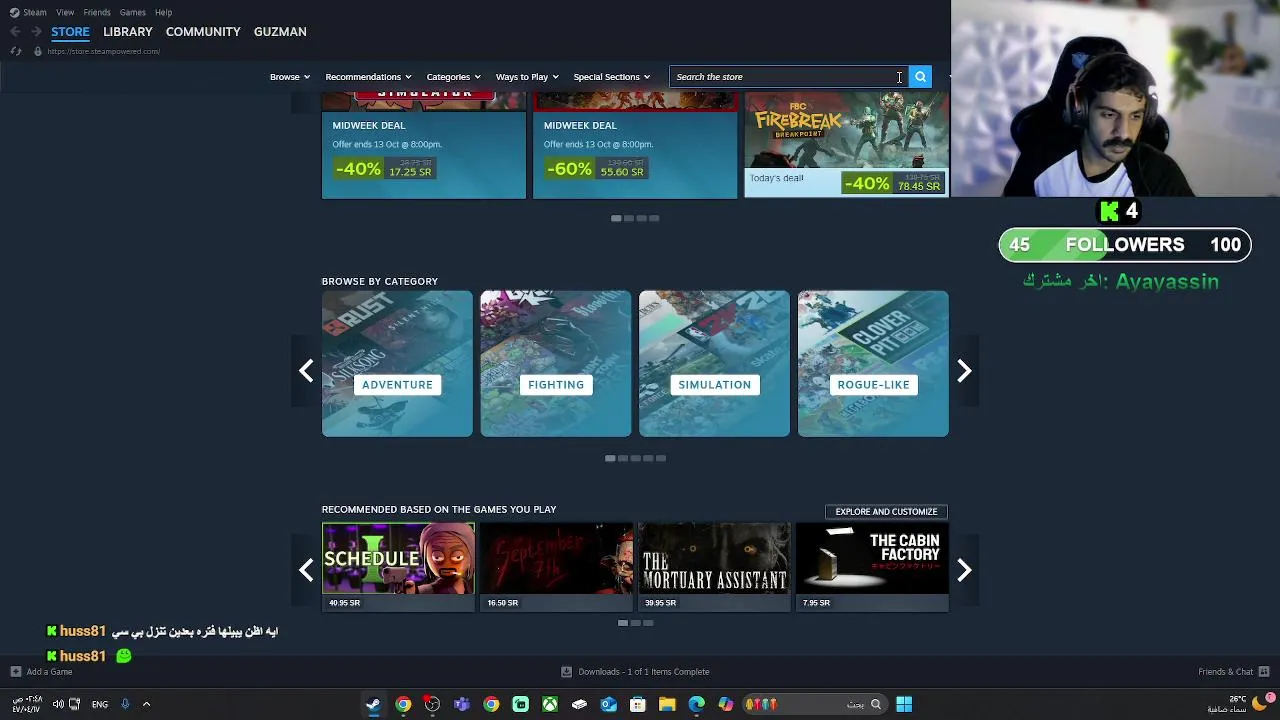Screen dimensions: 1280x720
Task: Click Add a Game link
Action: (49, 672)
